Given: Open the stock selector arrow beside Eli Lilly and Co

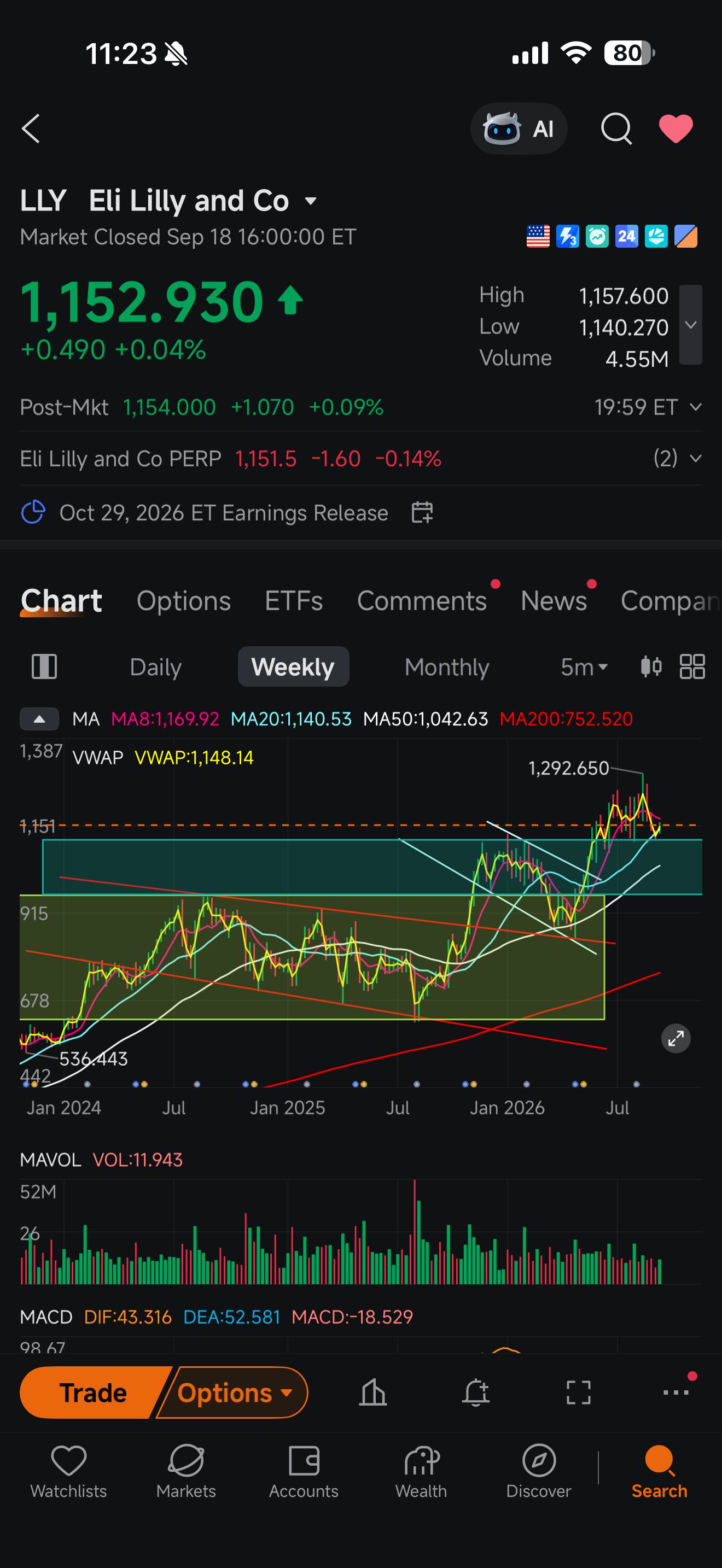Looking at the screenshot, I should [311, 201].
